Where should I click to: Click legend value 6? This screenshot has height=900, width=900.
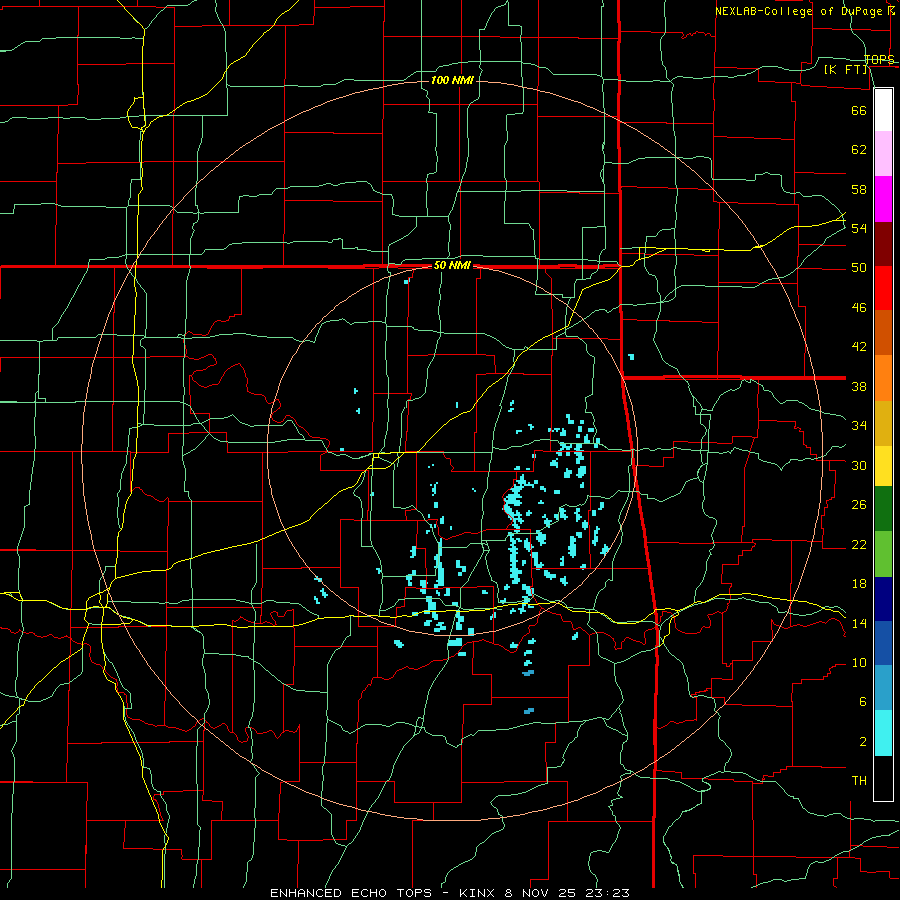[862, 701]
